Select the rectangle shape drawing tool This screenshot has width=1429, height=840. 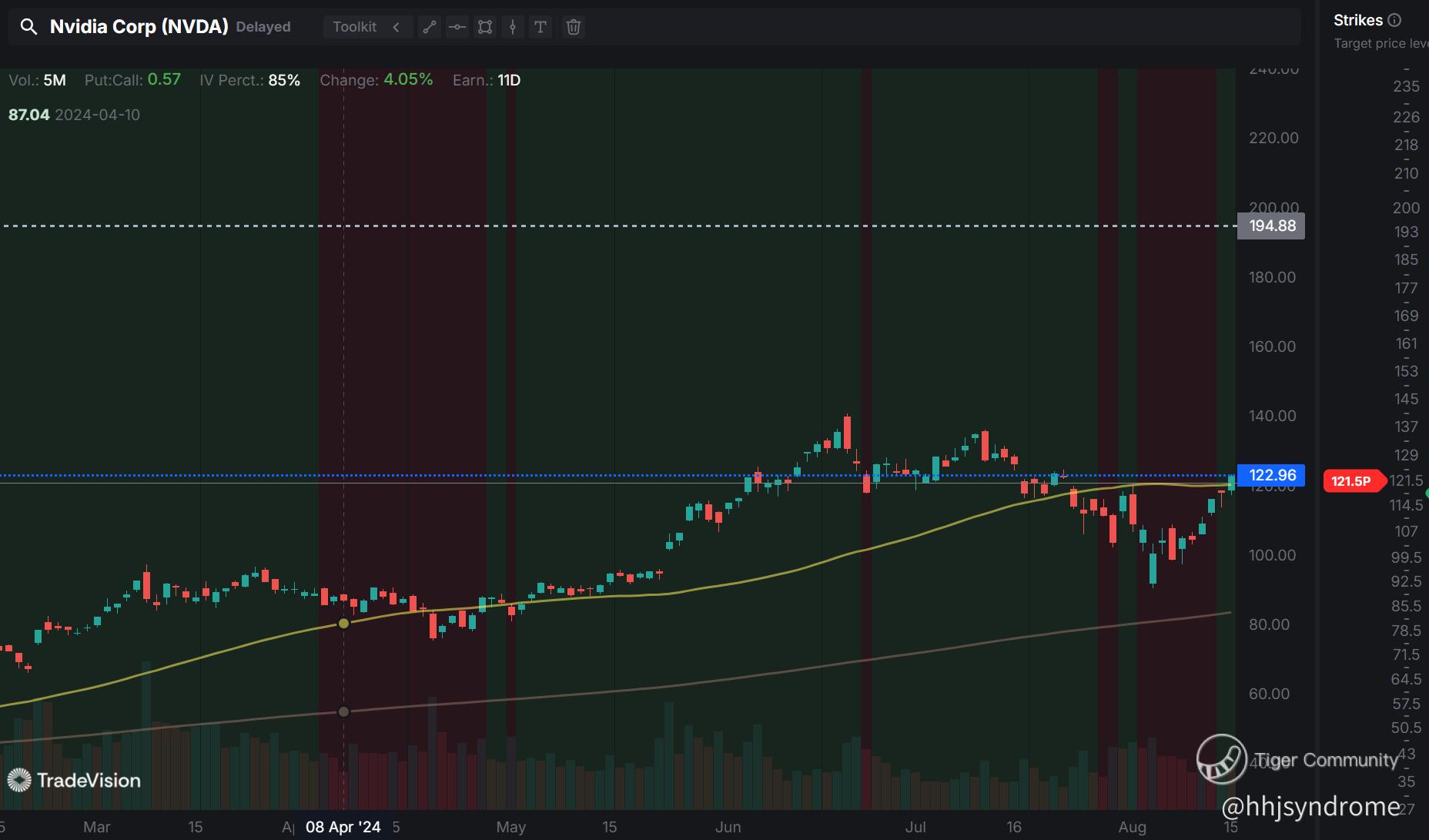click(485, 27)
